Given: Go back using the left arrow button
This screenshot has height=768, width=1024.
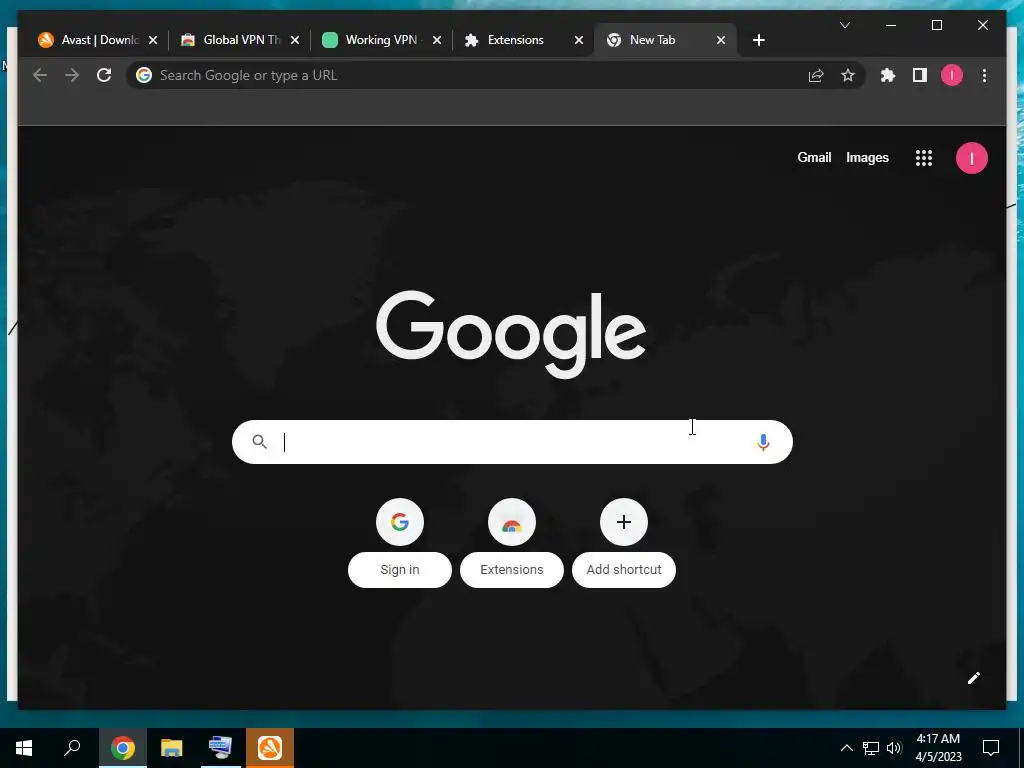Looking at the screenshot, I should [x=40, y=75].
